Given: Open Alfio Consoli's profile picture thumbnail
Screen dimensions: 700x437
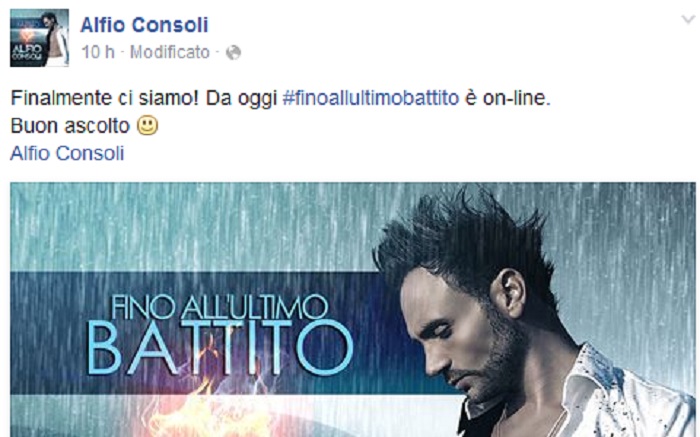Looking at the screenshot, I should (x=39, y=38).
